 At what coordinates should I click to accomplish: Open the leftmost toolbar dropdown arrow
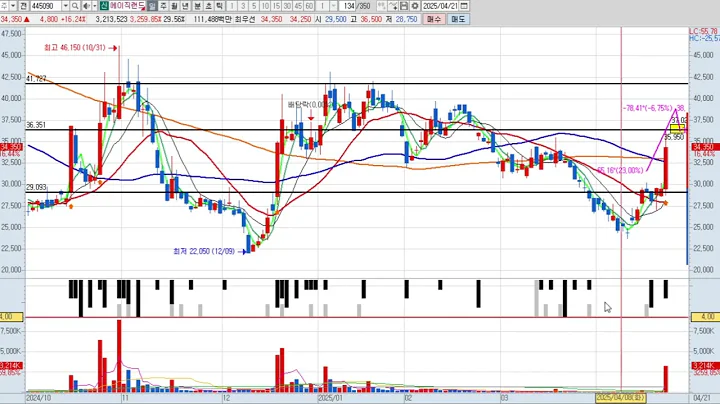pyautogui.click(x=13, y=6)
